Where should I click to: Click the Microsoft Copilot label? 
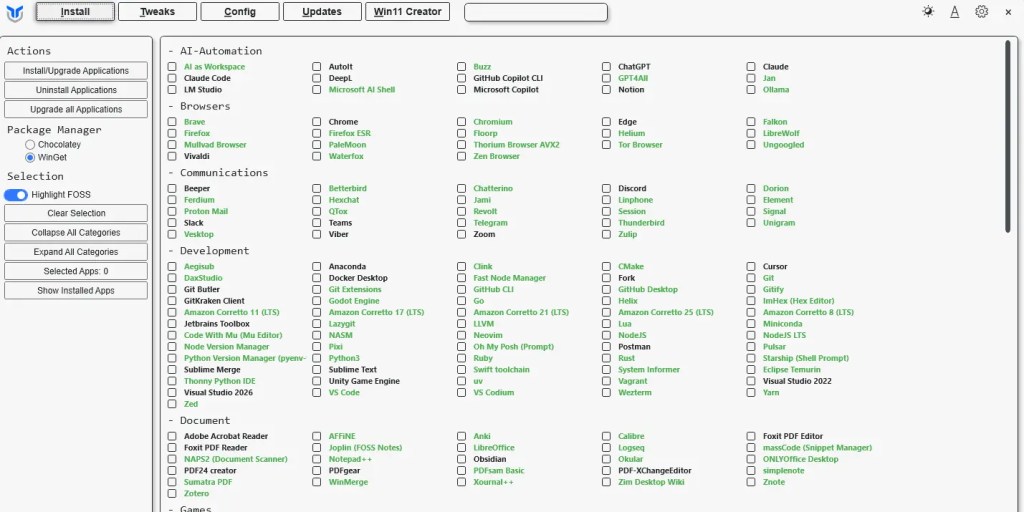tap(506, 89)
